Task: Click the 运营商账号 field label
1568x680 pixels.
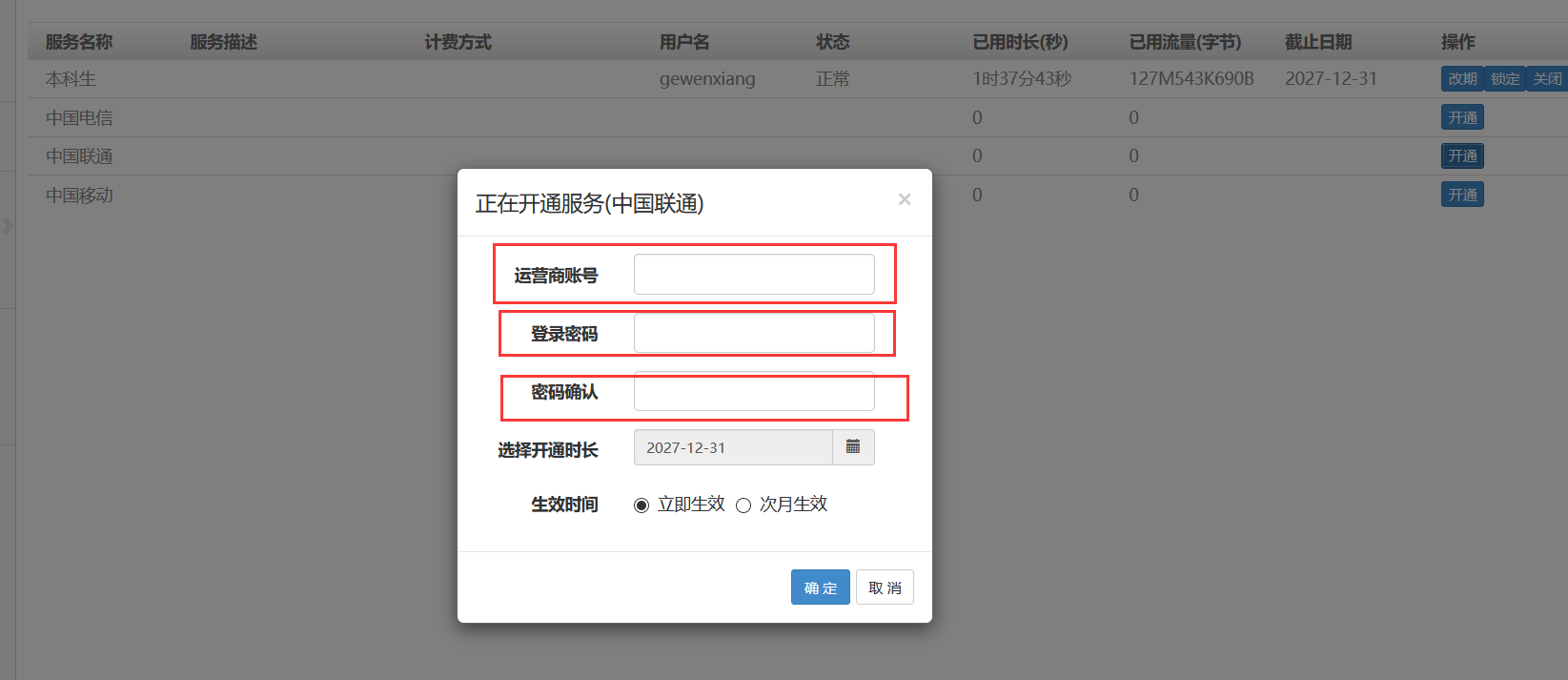Action: pyautogui.click(x=556, y=276)
